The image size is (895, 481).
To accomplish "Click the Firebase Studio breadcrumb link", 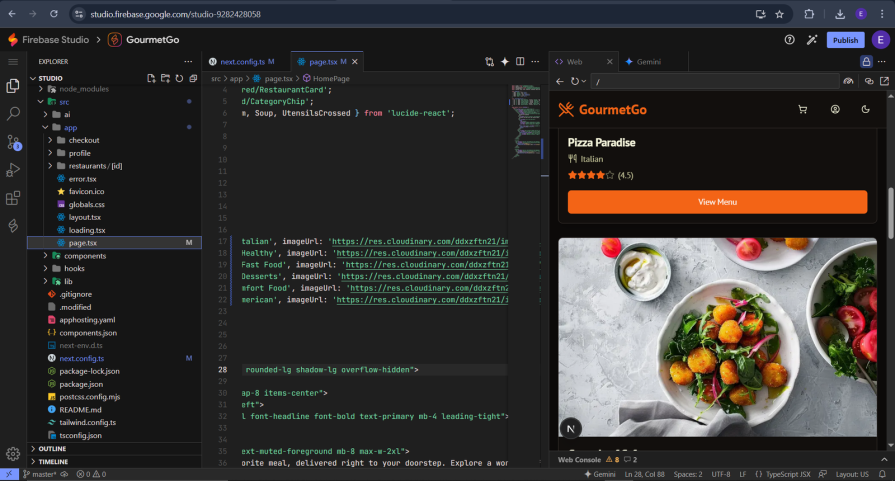I will click(x=55, y=39).
